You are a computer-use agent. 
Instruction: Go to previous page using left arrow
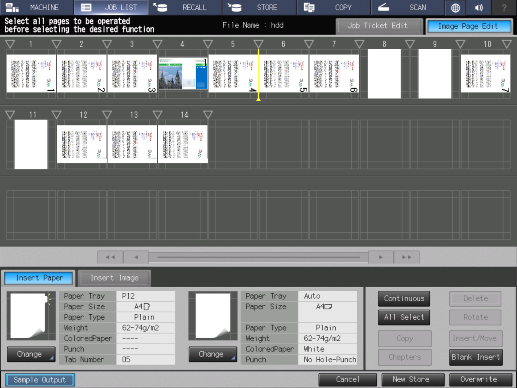[136, 257]
